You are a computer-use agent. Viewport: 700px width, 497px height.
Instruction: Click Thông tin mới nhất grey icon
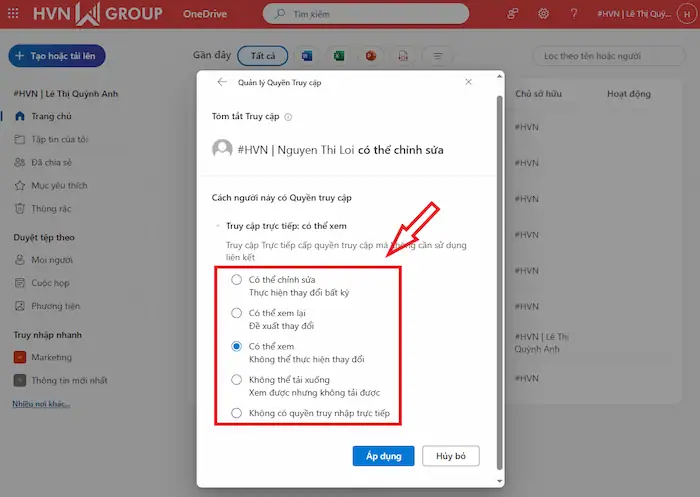point(20,380)
